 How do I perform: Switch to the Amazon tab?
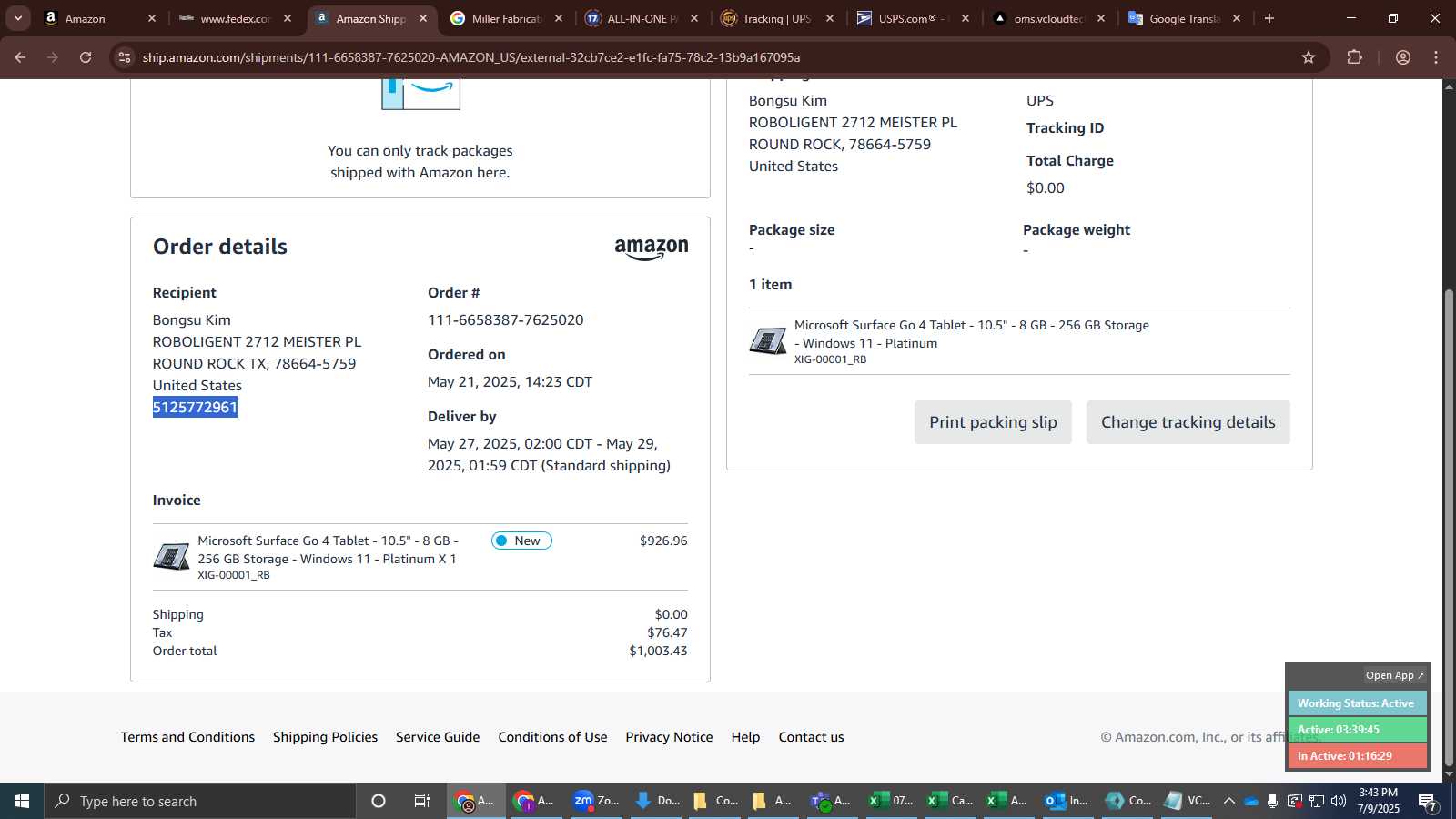click(x=100, y=18)
